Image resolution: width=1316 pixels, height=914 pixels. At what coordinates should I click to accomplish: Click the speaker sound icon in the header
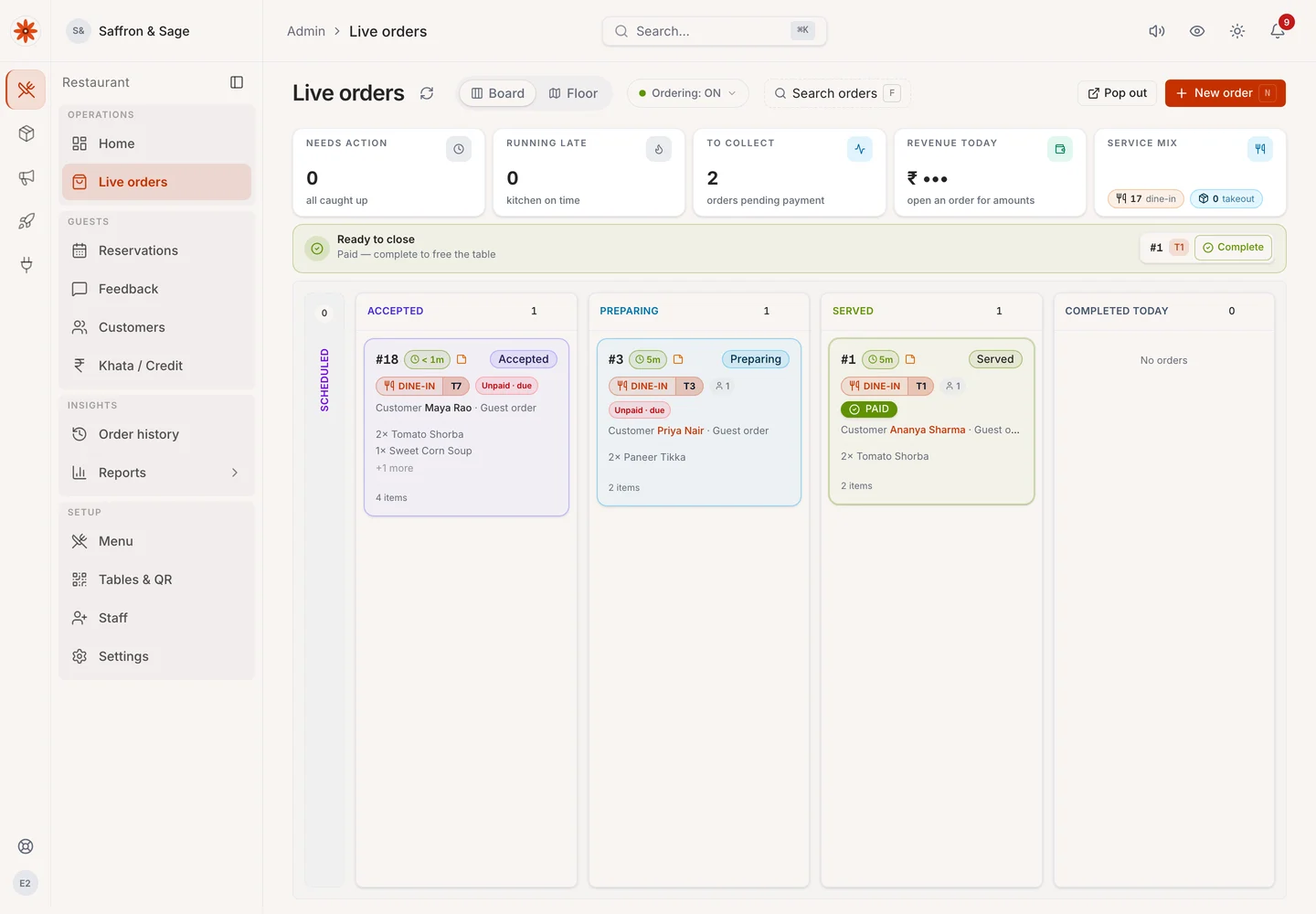pyautogui.click(x=1157, y=31)
